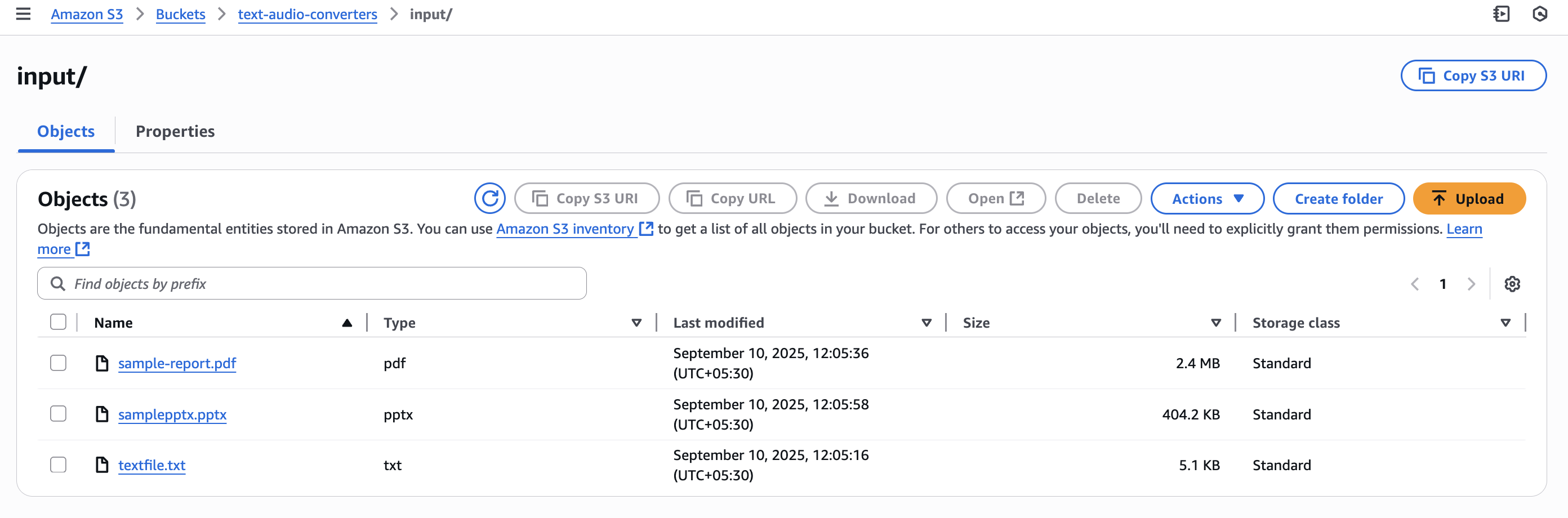Go to previous page of objects

[x=1415, y=284]
